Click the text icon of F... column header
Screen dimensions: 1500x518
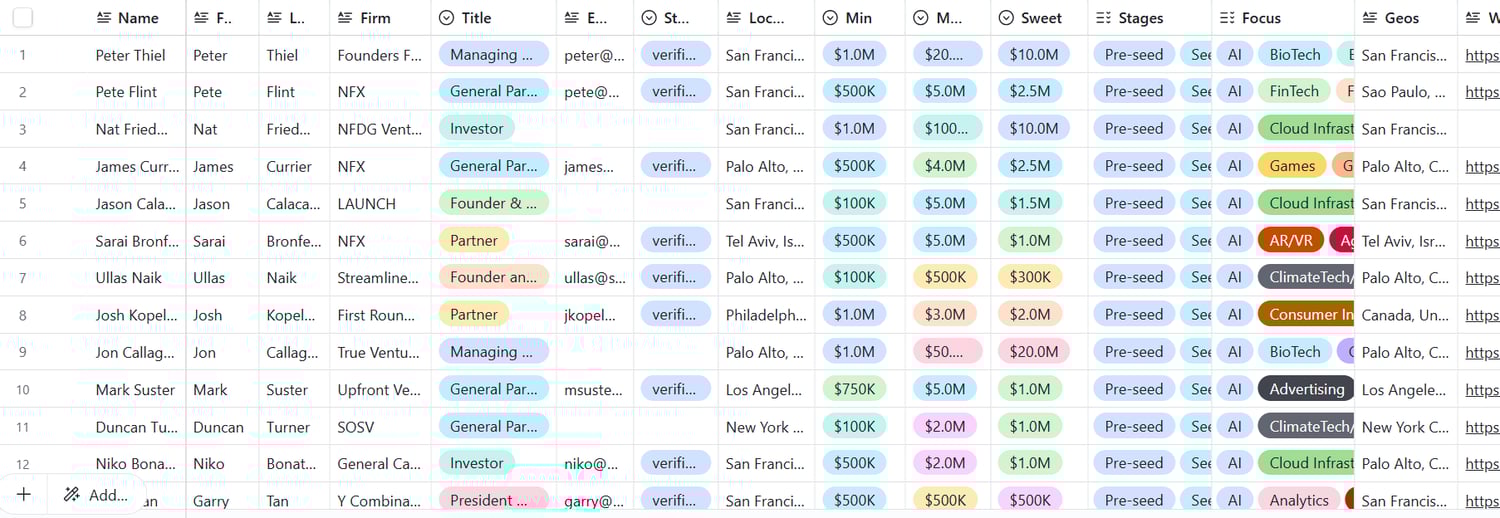(201, 18)
